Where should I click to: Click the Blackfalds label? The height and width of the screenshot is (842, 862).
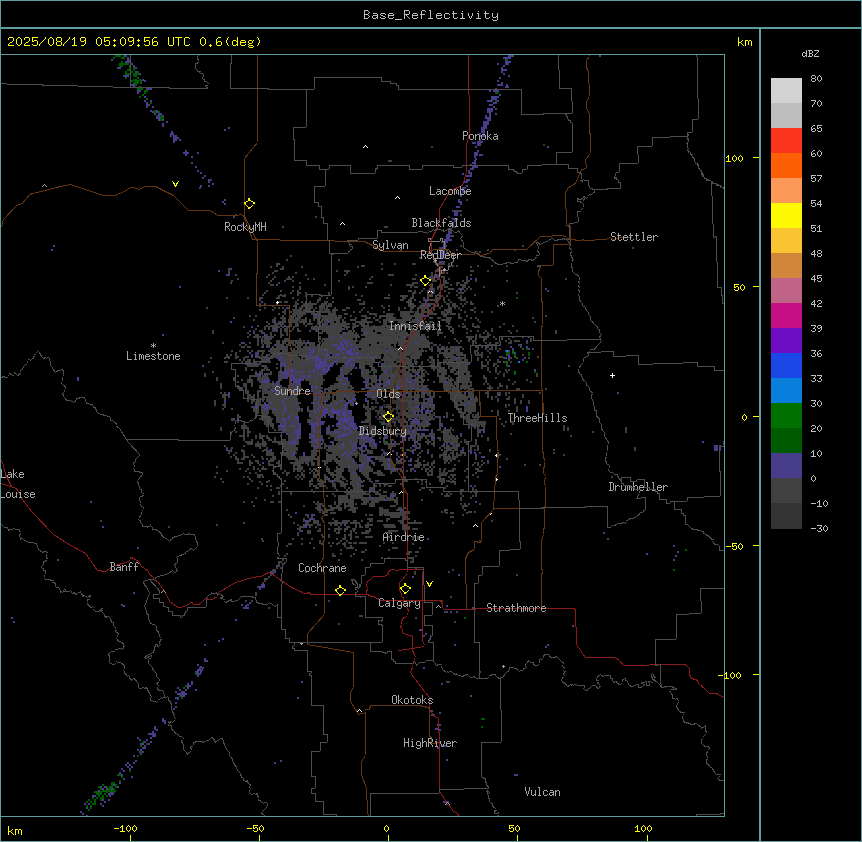pyautogui.click(x=441, y=223)
